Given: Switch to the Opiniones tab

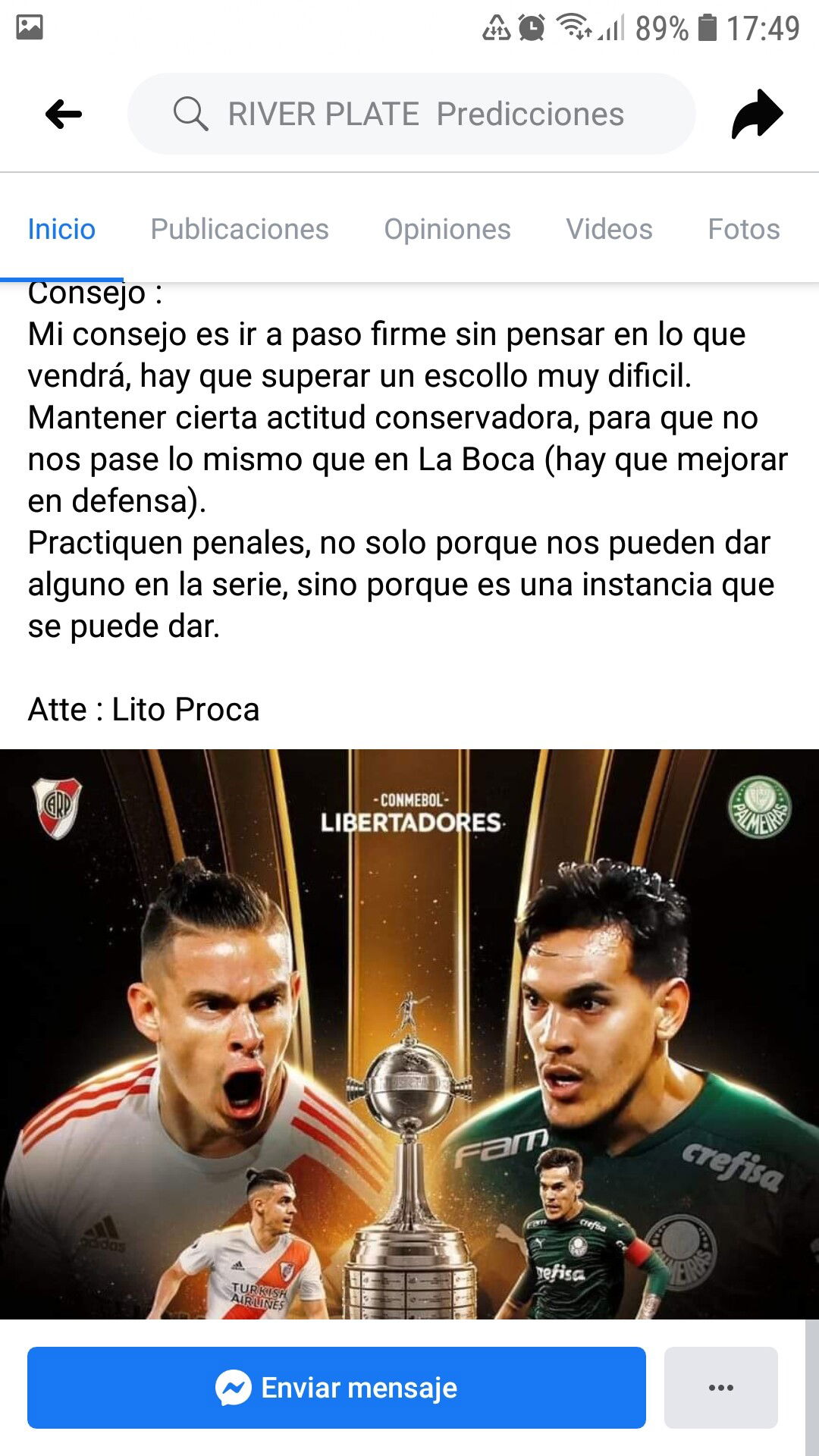Looking at the screenshot, I should (447, 229).
